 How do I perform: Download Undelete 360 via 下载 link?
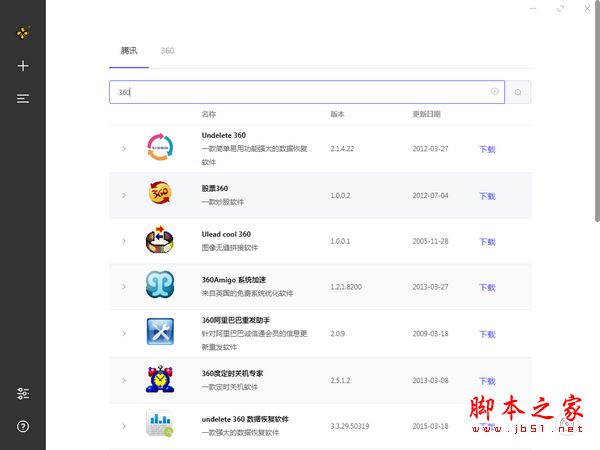coord(488,149)
